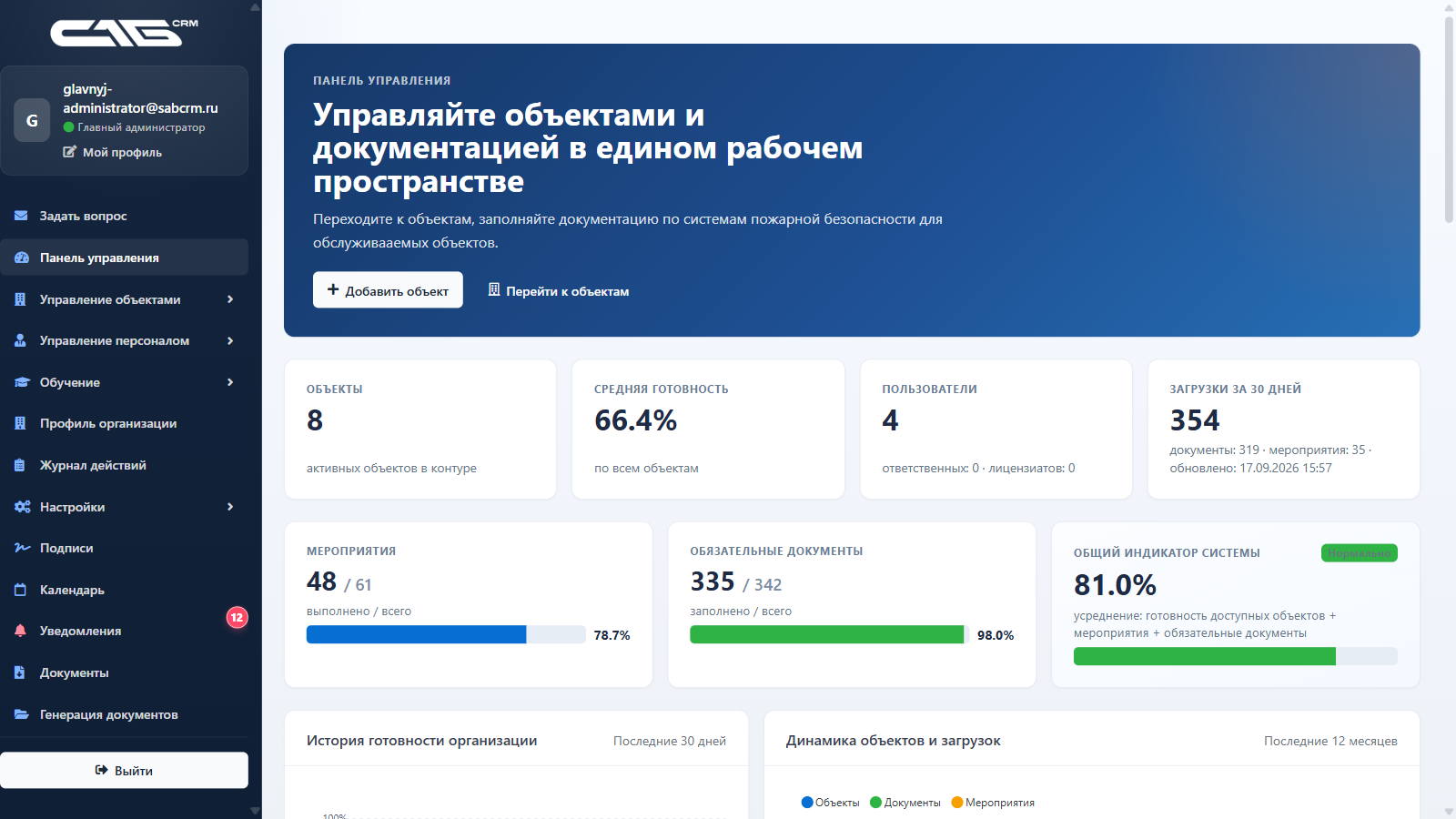Click the Обязательные документы 98.0% progress bar
Screen dimensions: 1456x819
coord(829,634)
